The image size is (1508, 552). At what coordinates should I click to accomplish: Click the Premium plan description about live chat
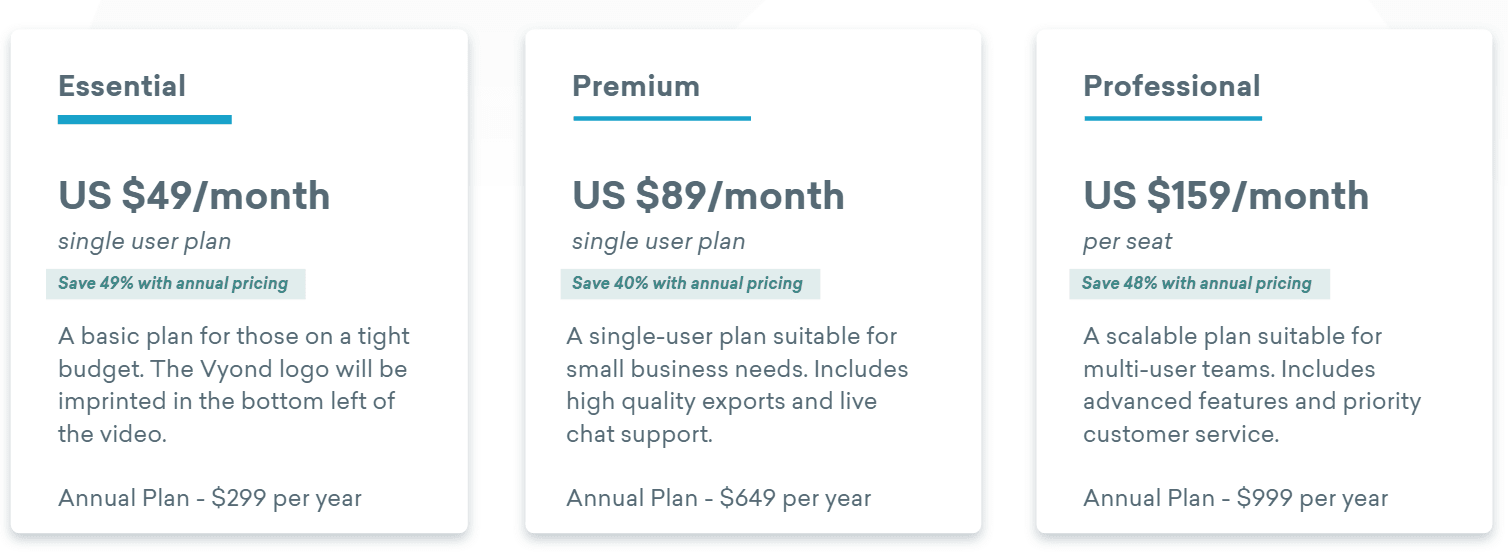[x=737, y=385]
